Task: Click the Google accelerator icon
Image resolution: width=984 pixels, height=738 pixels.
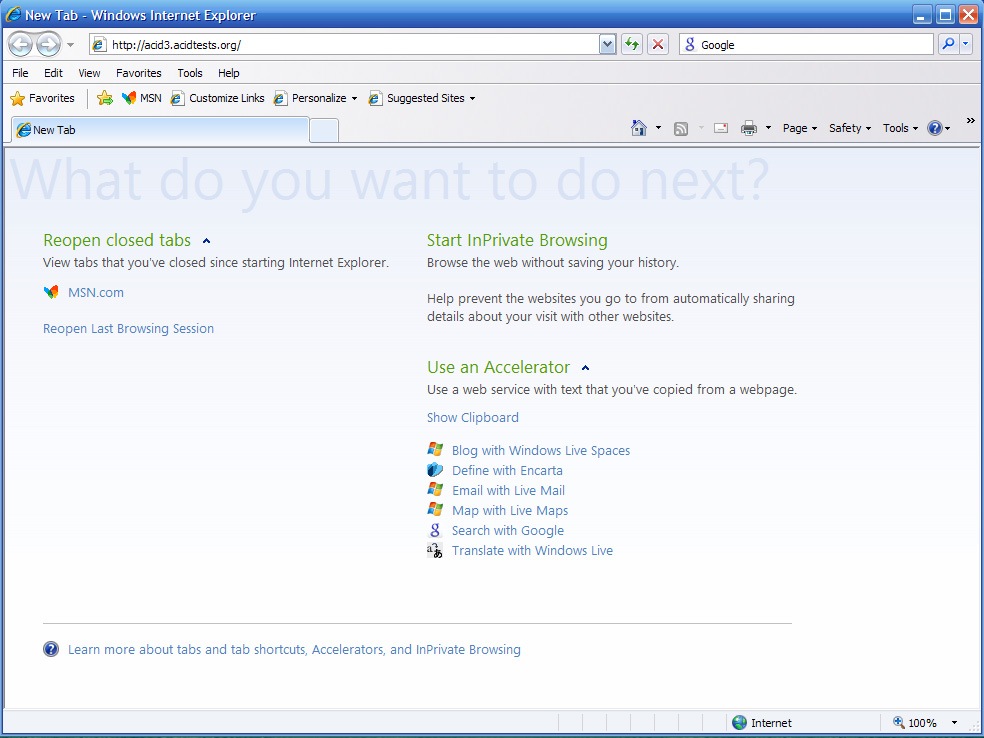Action: click(x=435, y=530)
